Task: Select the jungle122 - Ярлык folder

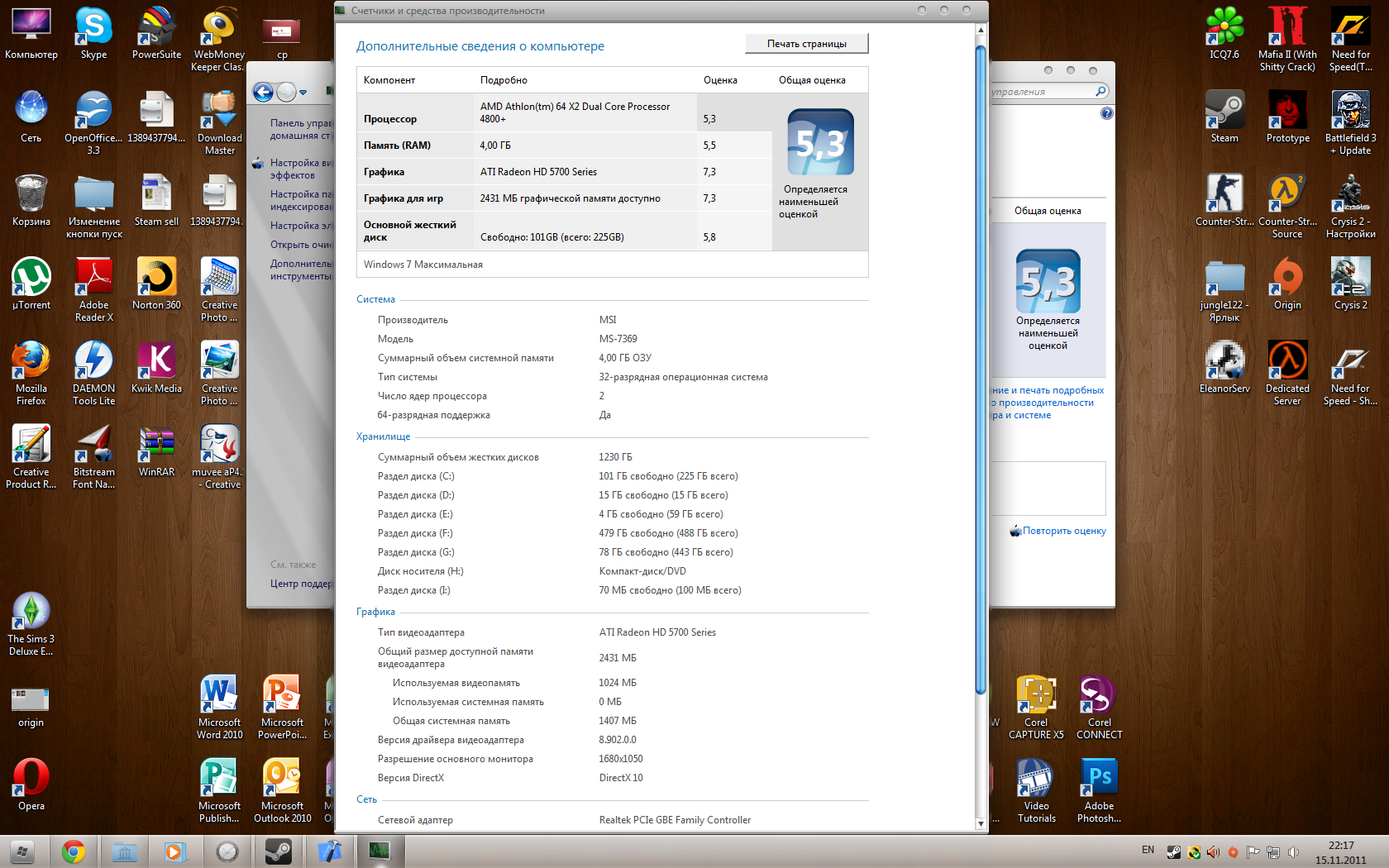Action: pyautogui.click(x=1224, y=289)
